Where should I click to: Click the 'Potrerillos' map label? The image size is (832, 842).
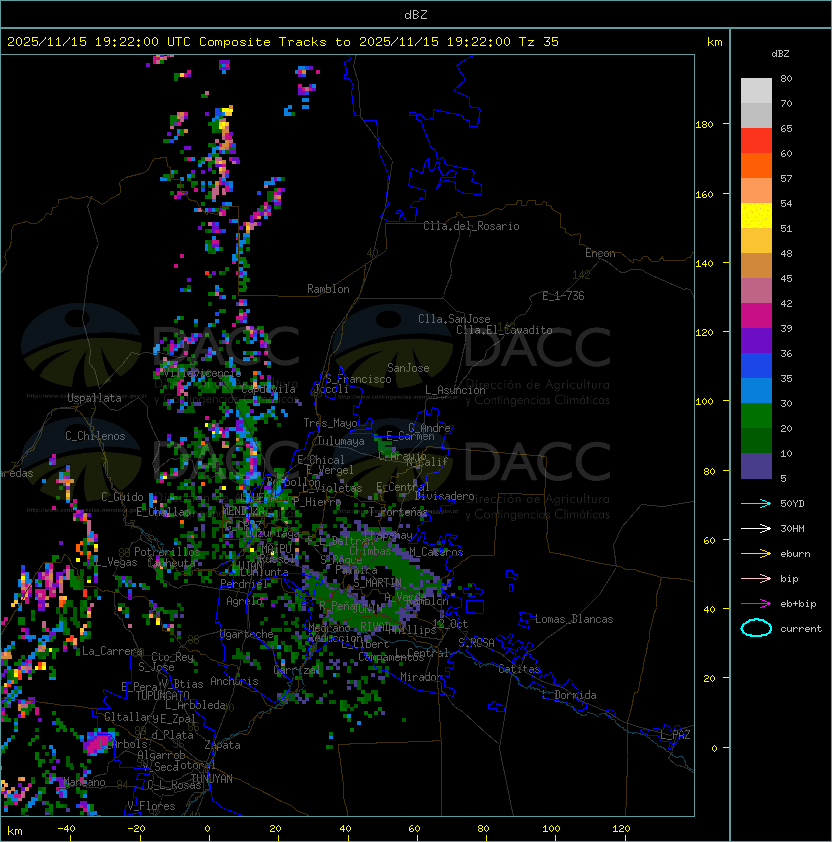click(167, 552)
